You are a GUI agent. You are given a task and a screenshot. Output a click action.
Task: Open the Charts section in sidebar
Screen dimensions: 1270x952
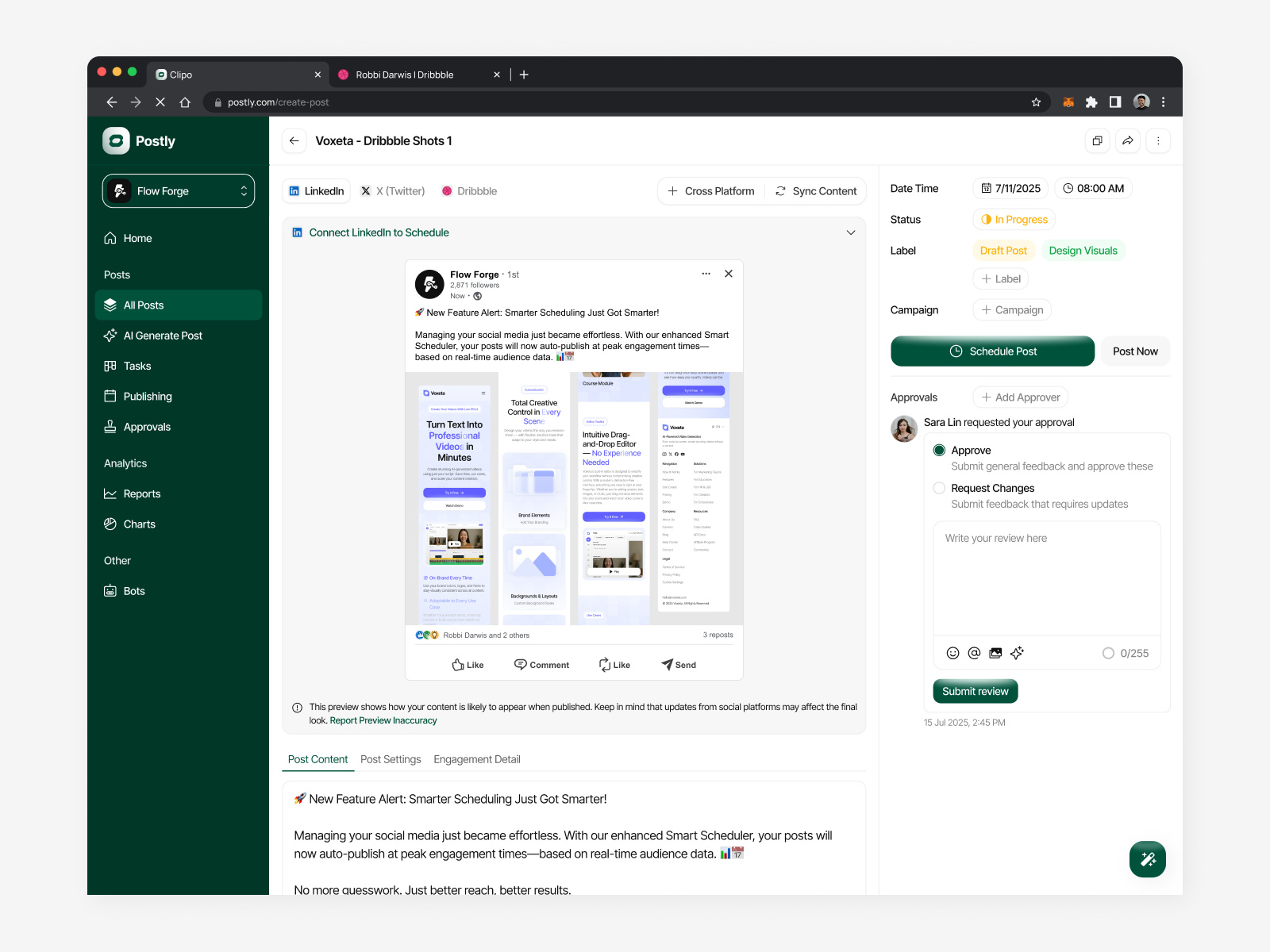(x=139, y=524)
